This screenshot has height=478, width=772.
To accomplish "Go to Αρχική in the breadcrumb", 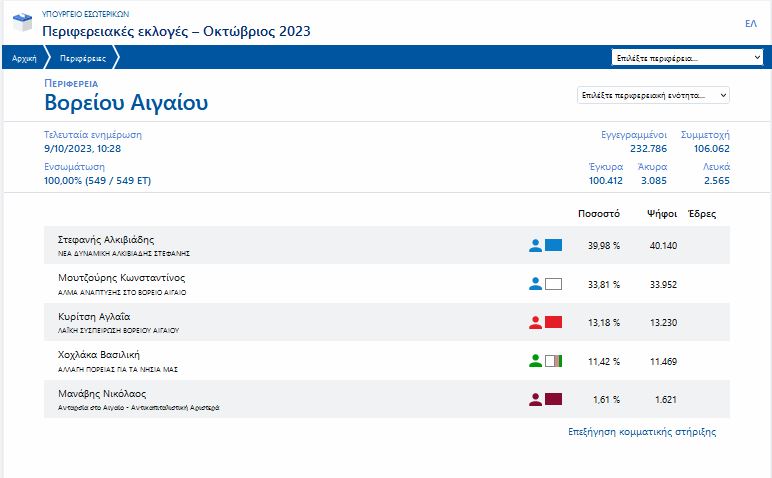I will 24,59.
